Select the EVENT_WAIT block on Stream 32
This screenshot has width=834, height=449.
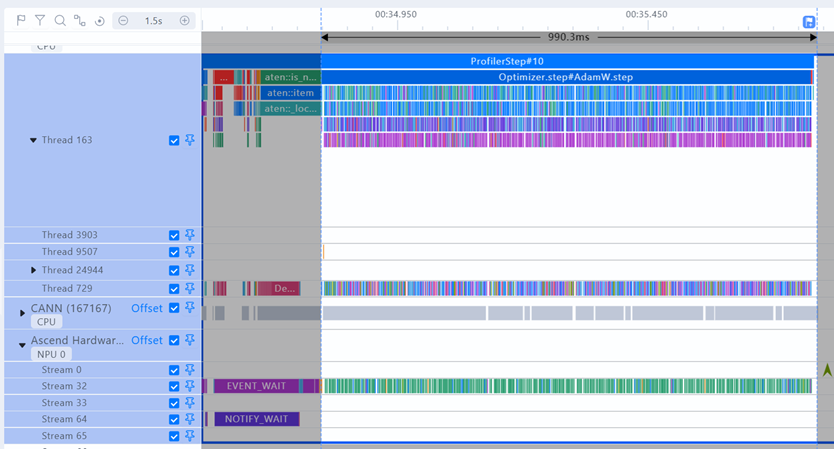pyautogui.click(x=256, y=386)
